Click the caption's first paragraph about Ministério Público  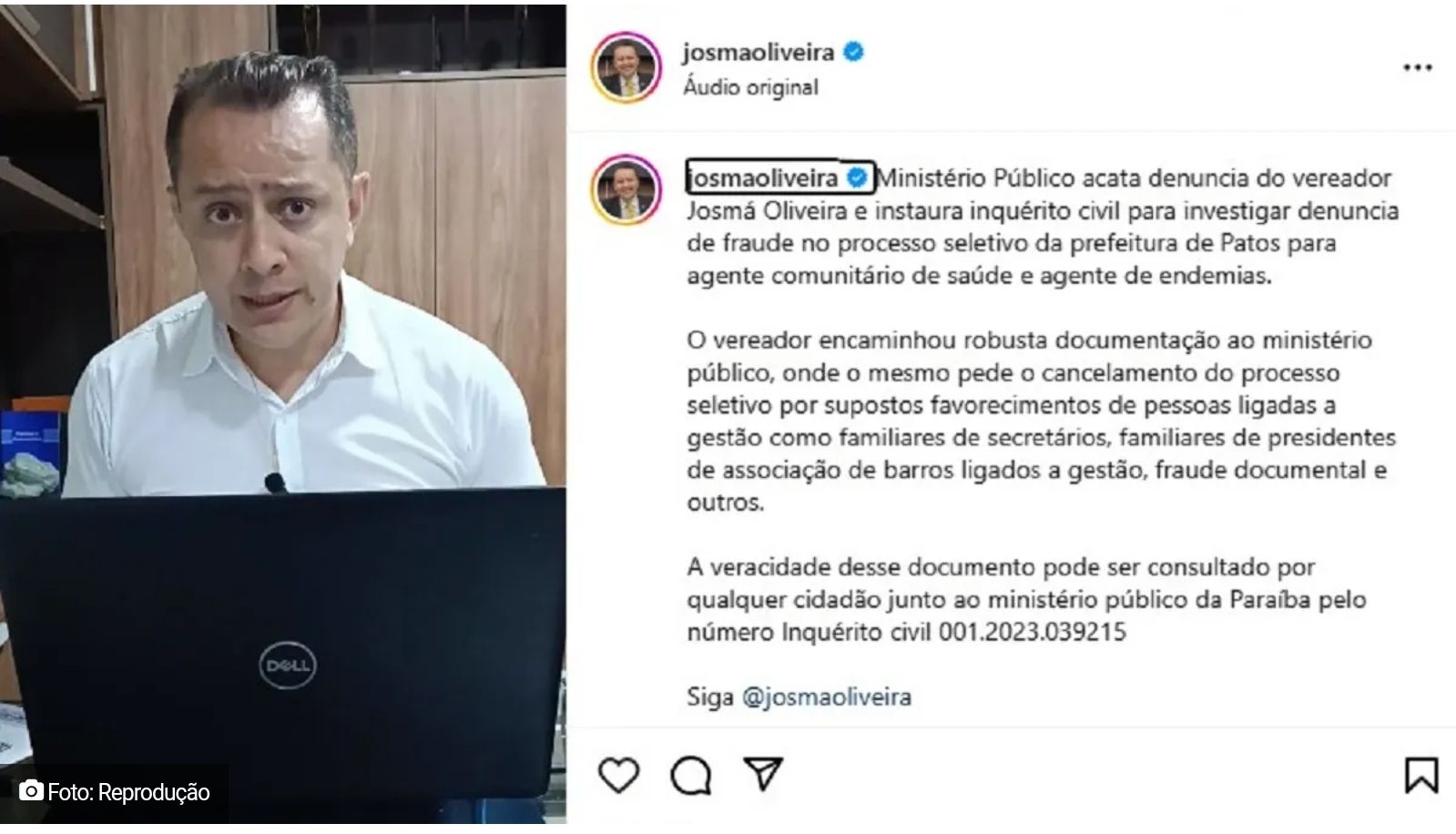click(x=1043, y=227)
